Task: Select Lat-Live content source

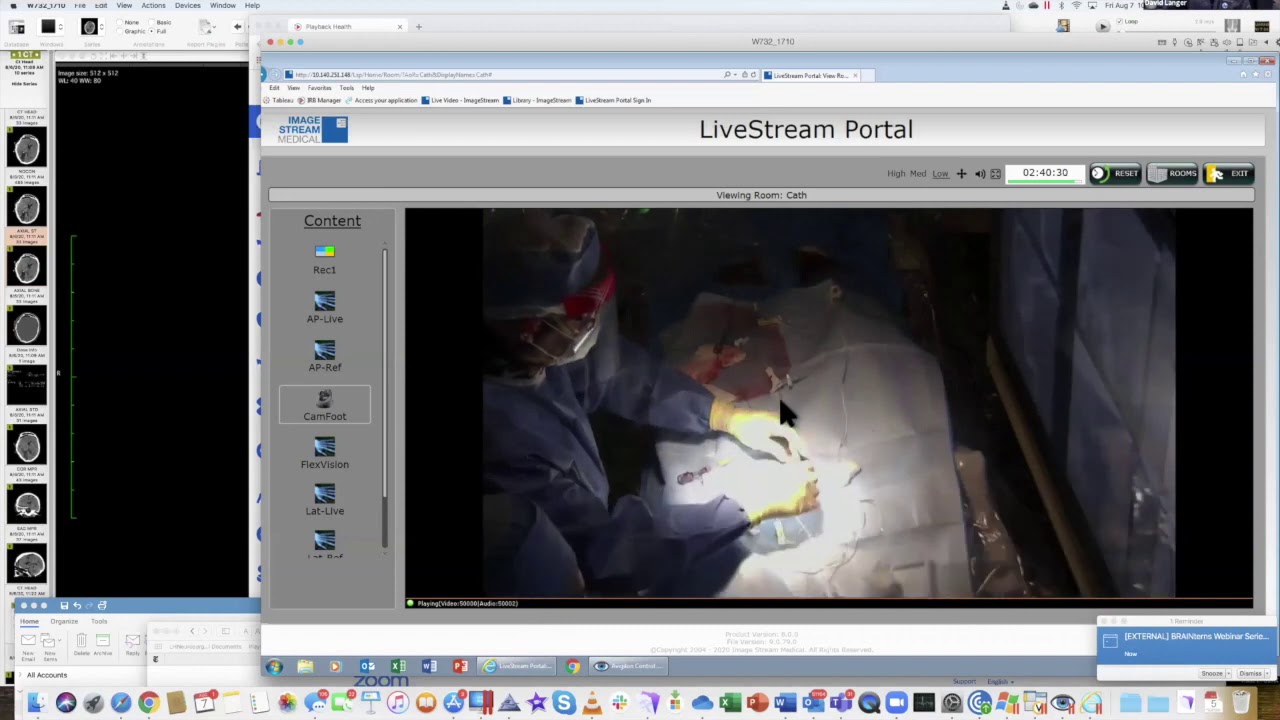Action: [324, 501]
